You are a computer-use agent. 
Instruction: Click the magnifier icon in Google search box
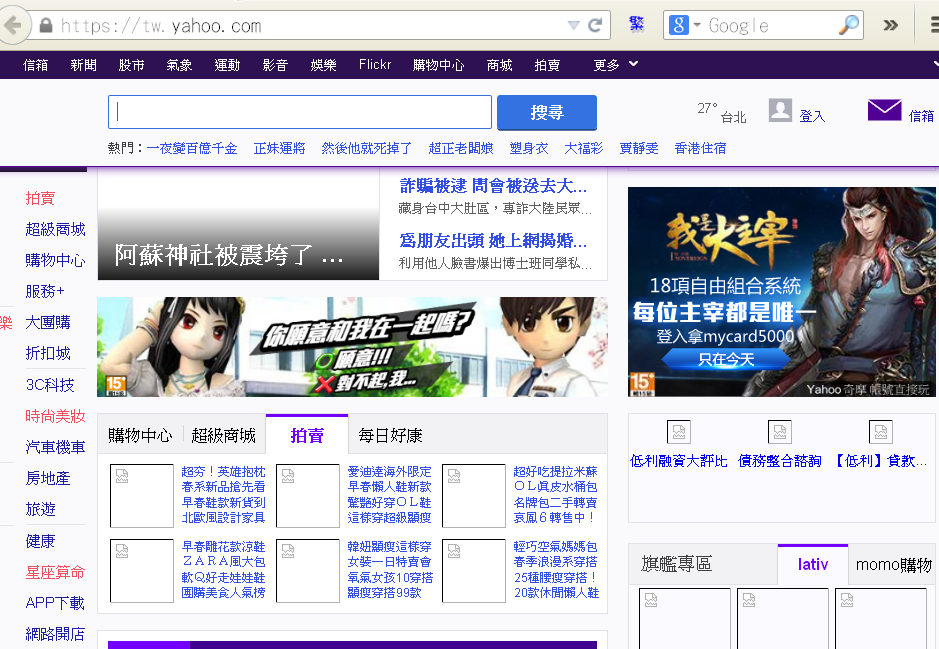pos(849,25)
